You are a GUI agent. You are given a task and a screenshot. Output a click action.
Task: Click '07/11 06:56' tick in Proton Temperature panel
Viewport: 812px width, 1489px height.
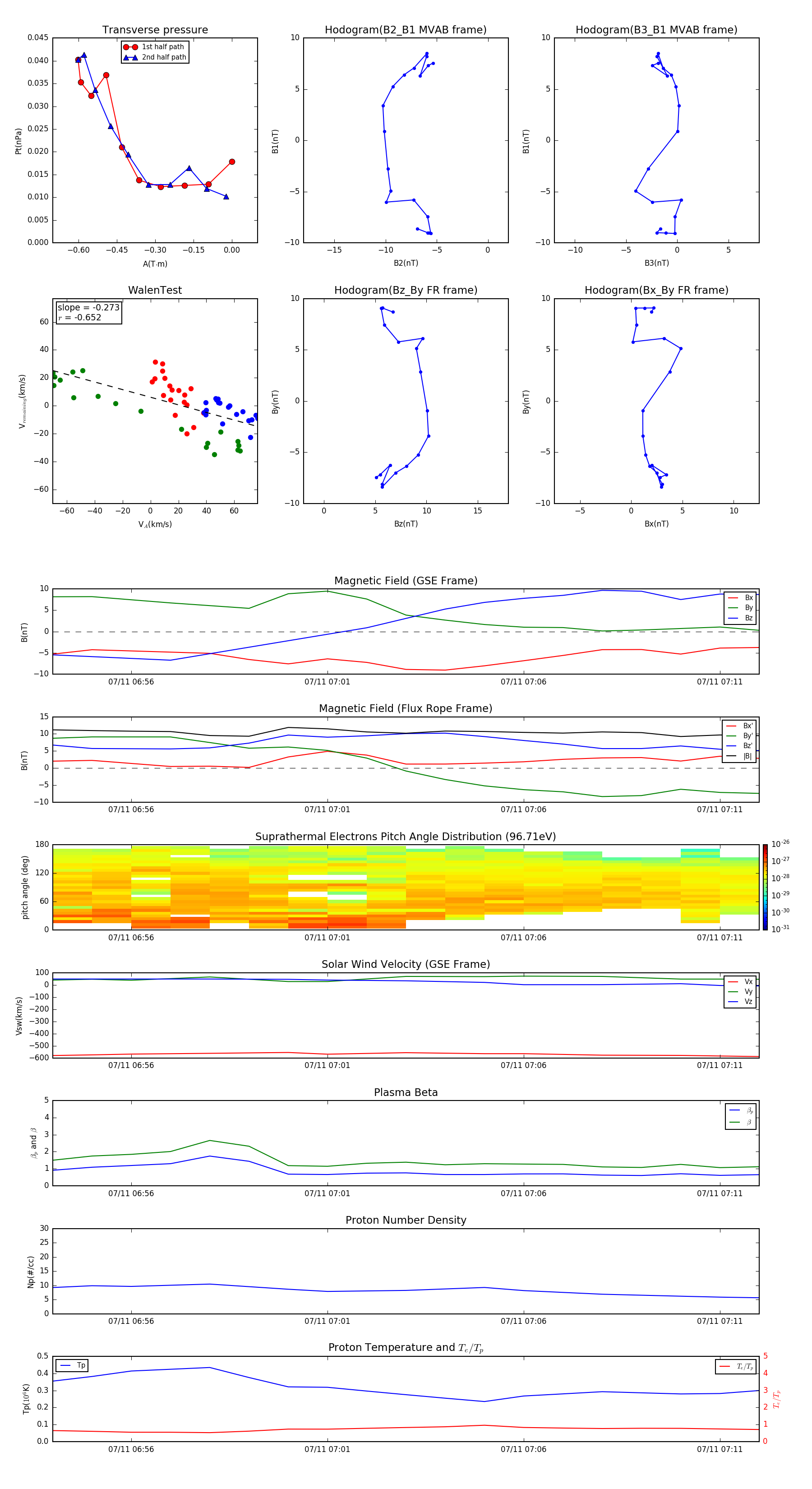click(131, 1450)
